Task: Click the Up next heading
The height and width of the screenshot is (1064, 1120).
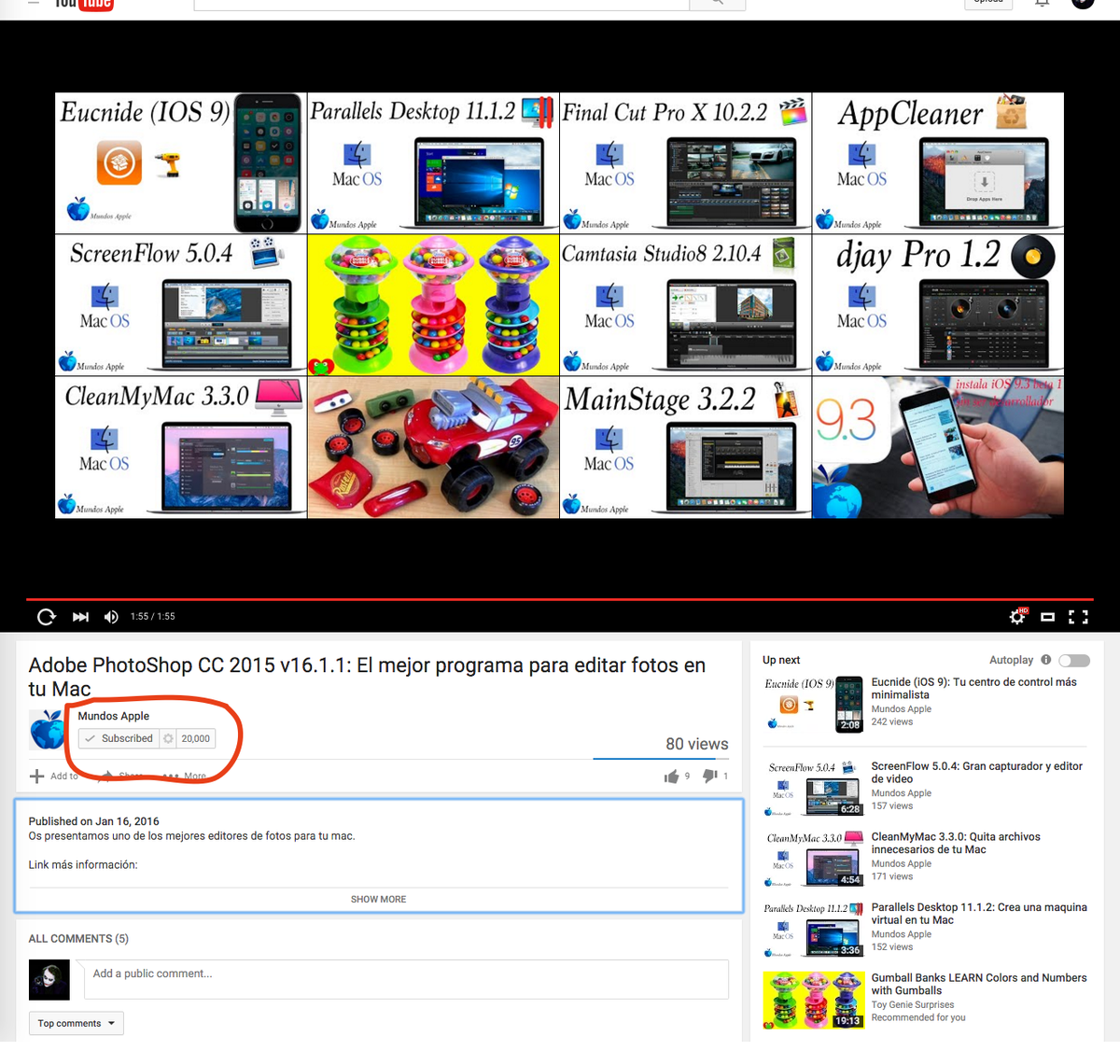Action: tap(781, 660)
